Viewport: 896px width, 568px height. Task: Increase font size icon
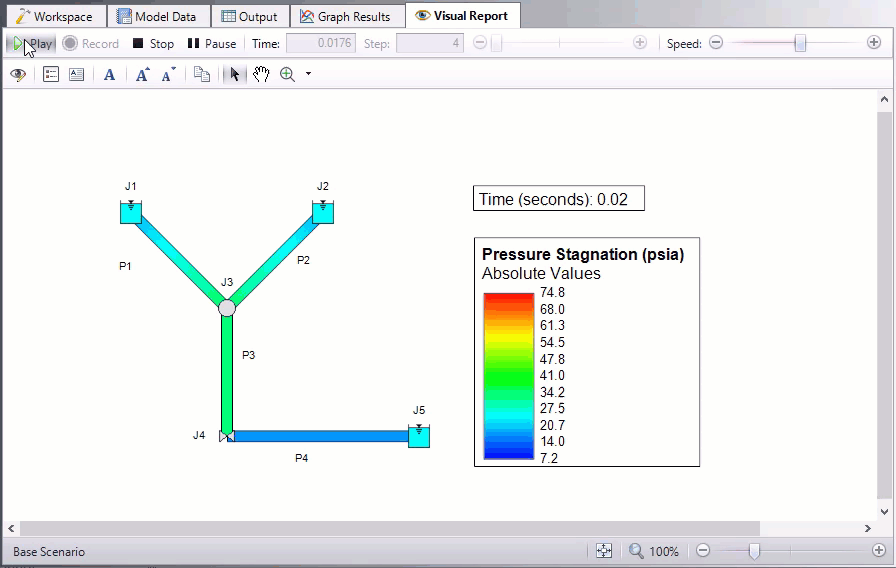point(142,74)
